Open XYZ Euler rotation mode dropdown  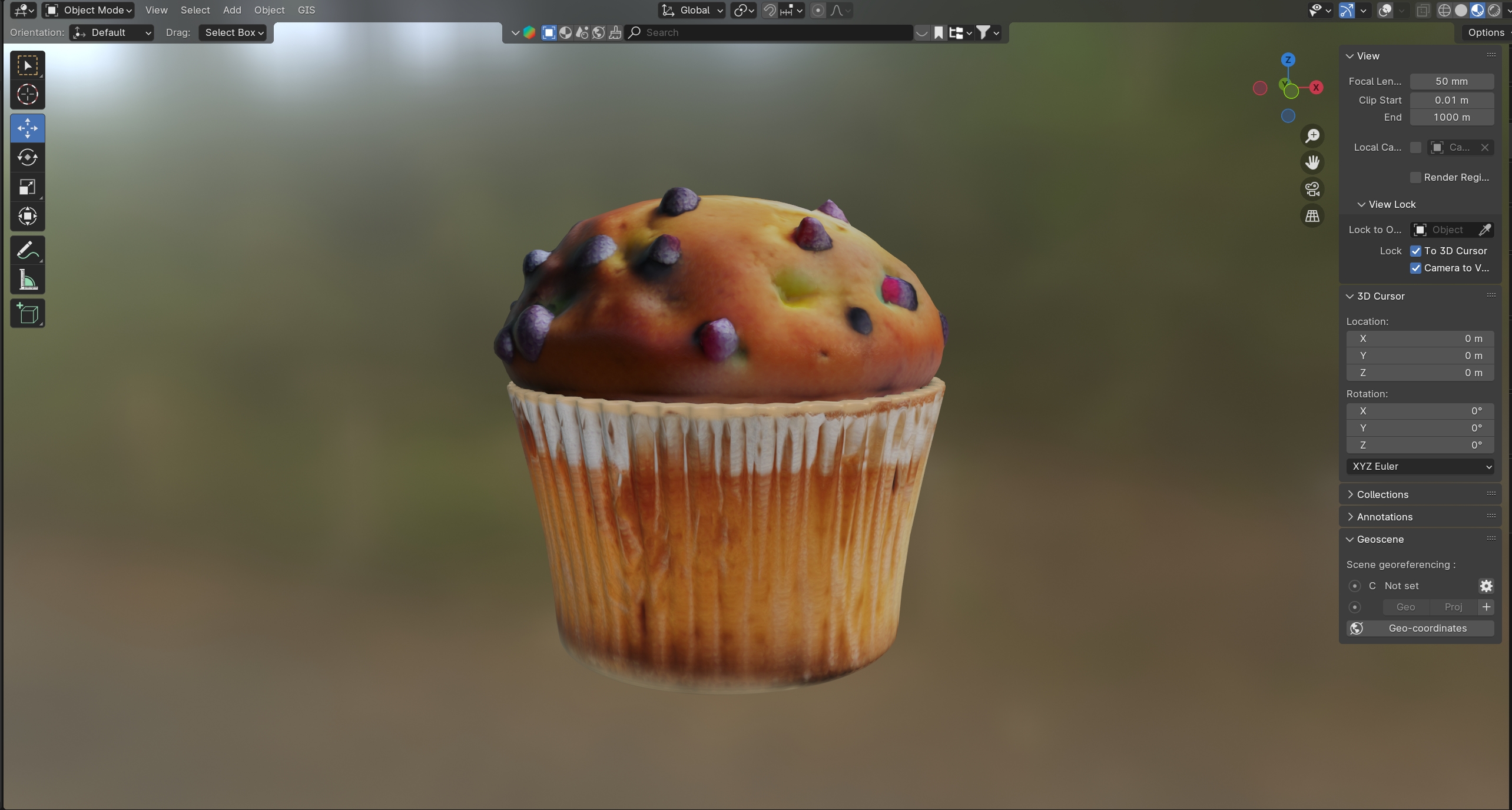click(1420, 466)
